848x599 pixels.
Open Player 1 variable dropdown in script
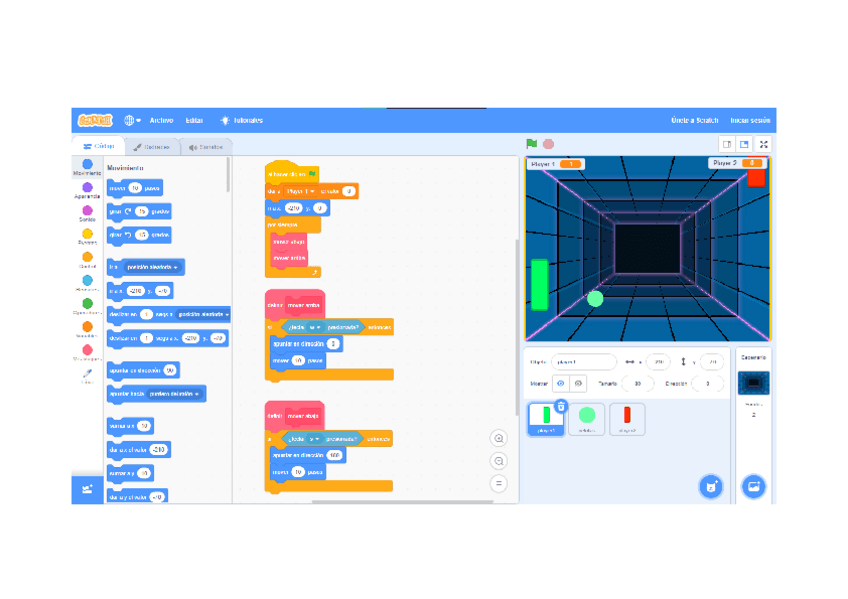[x=300, y=191]
